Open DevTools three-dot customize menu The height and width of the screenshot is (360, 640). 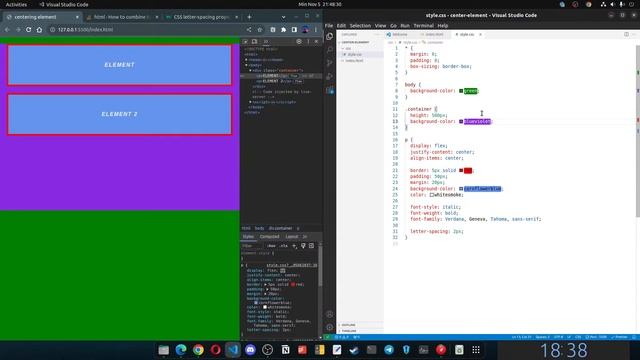[308, 42]
